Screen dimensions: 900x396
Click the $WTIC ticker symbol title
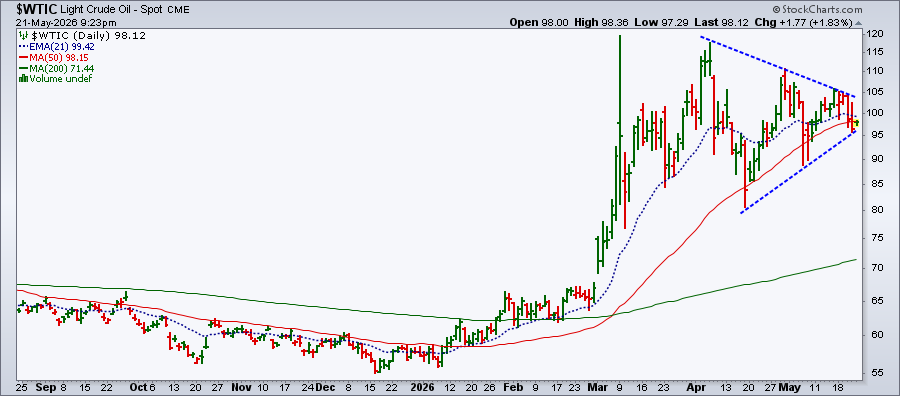coord(36,10)
